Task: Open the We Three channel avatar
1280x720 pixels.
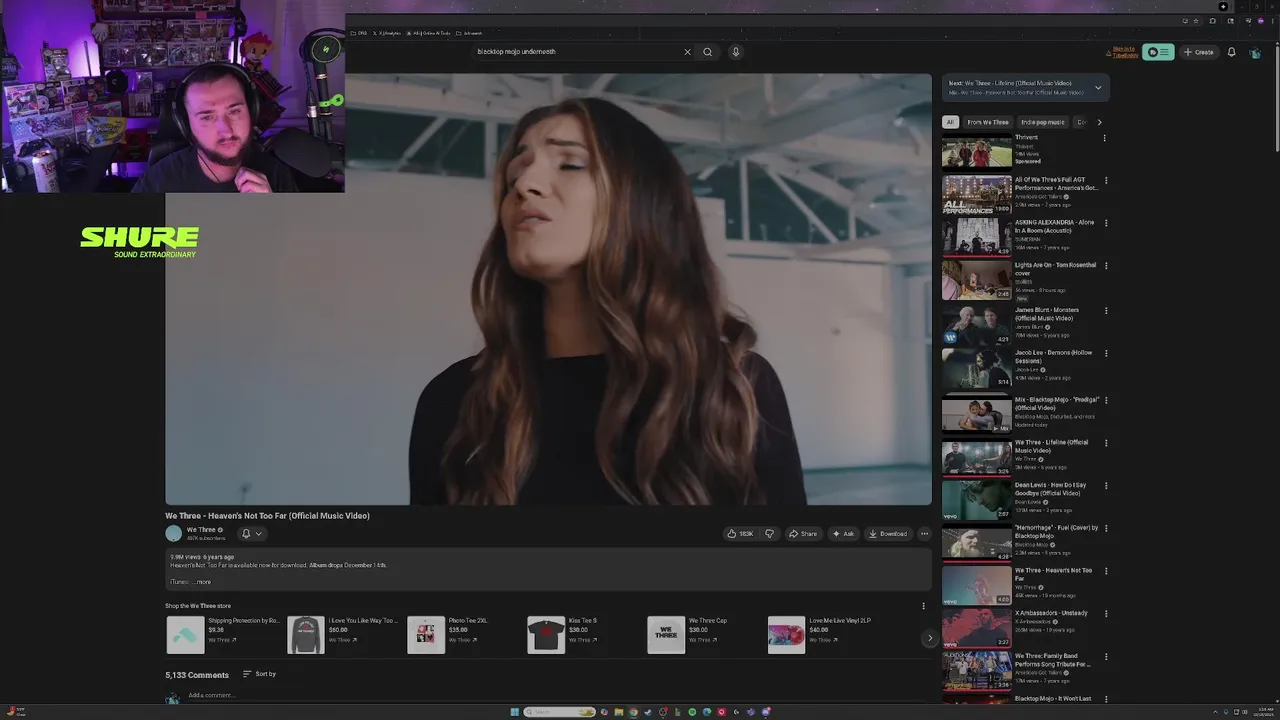Action: (x=174, y=534)
